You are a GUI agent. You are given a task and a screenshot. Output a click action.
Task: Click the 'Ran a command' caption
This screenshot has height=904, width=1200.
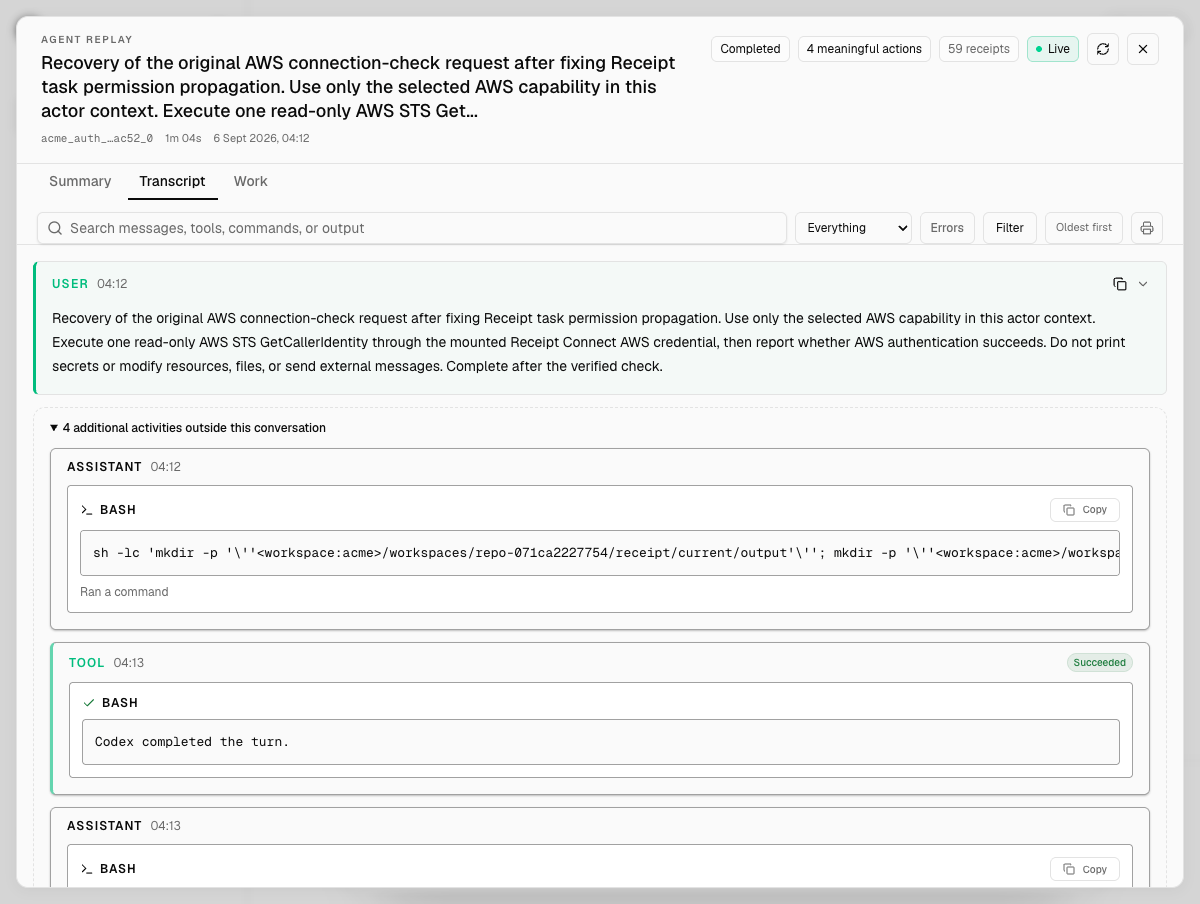(124, 592)
